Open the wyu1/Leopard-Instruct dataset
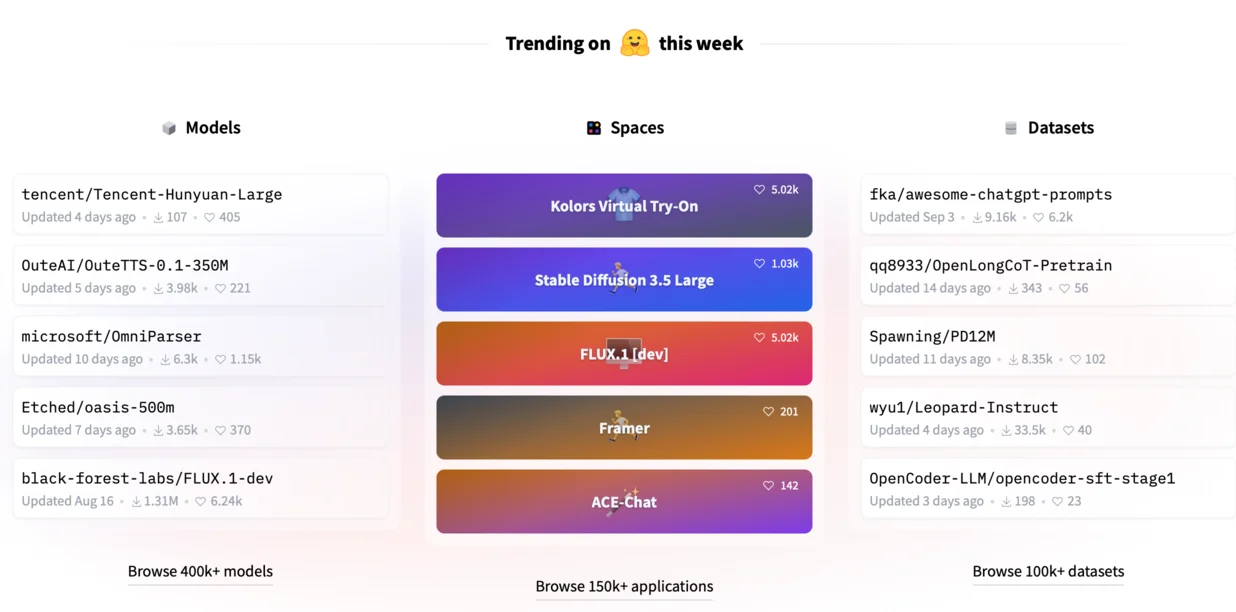The image size is (1236, 612). (963, 408)
